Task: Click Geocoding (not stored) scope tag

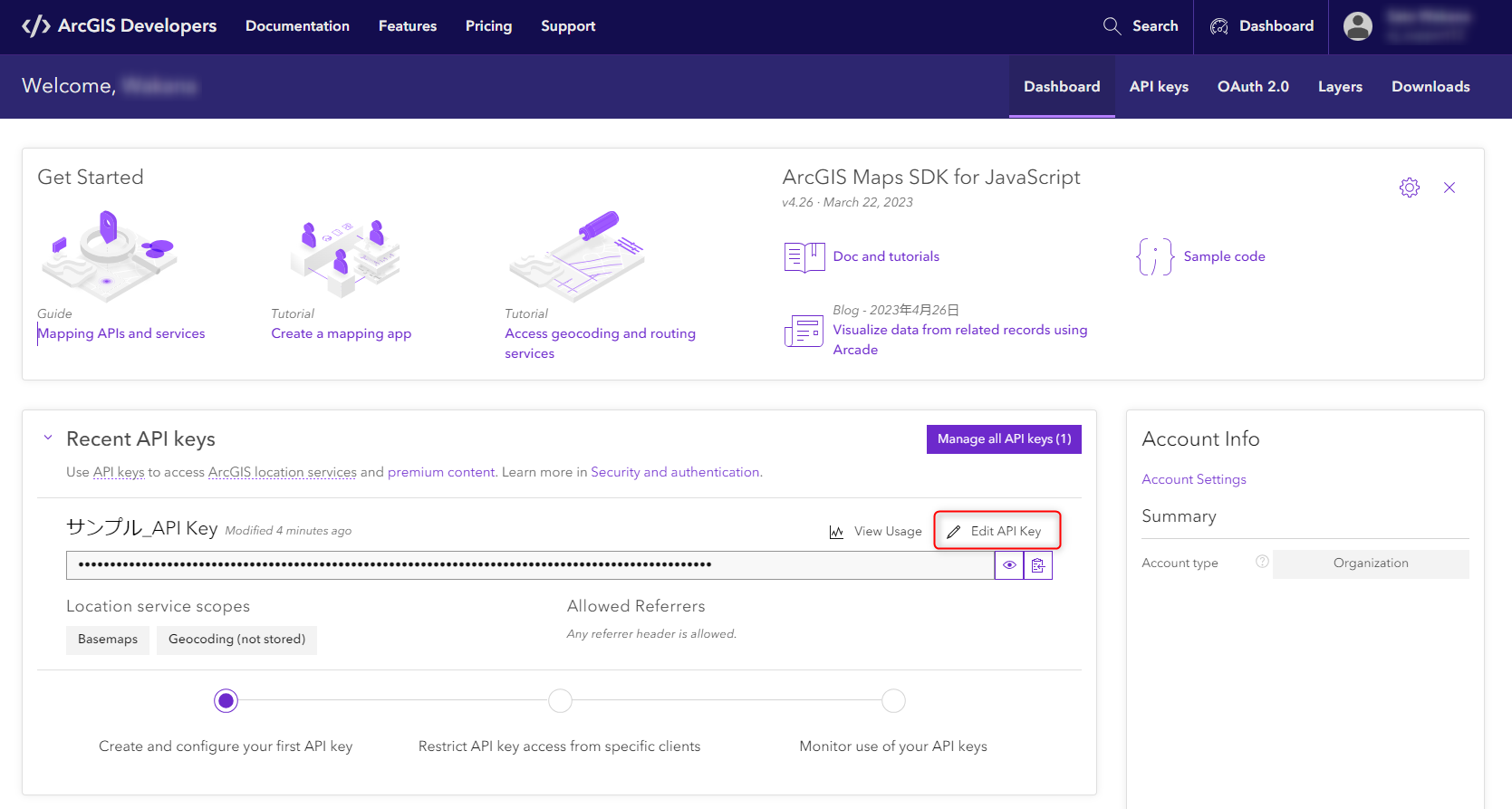Action: (236, 640)
